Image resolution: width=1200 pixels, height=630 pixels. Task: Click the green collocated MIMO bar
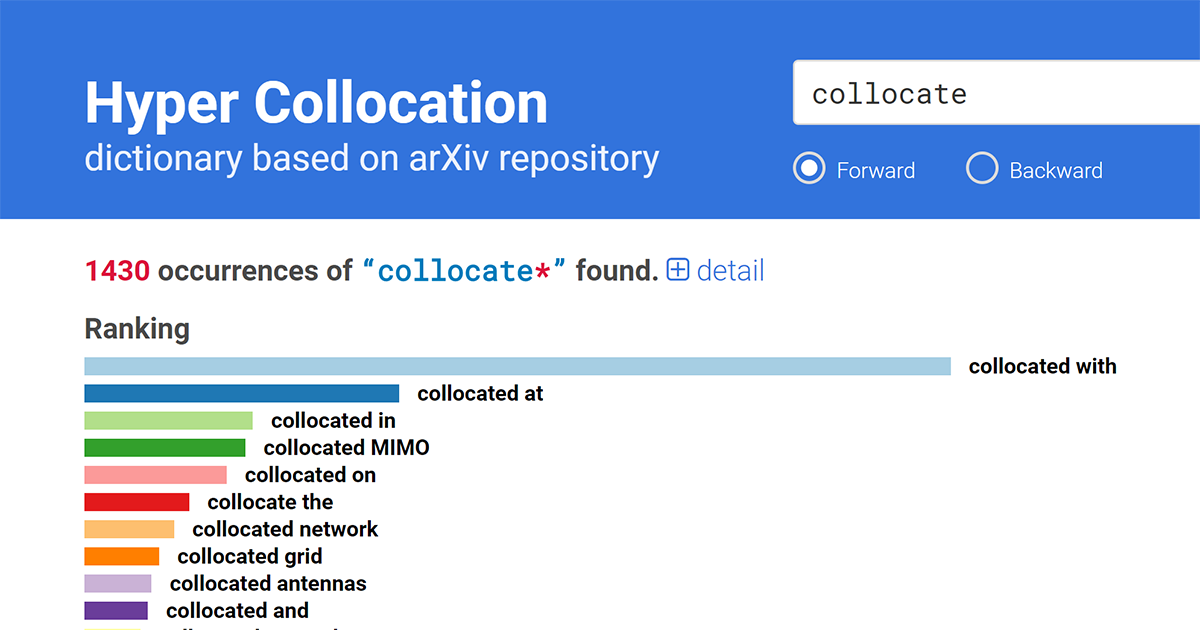pos(164,447)
